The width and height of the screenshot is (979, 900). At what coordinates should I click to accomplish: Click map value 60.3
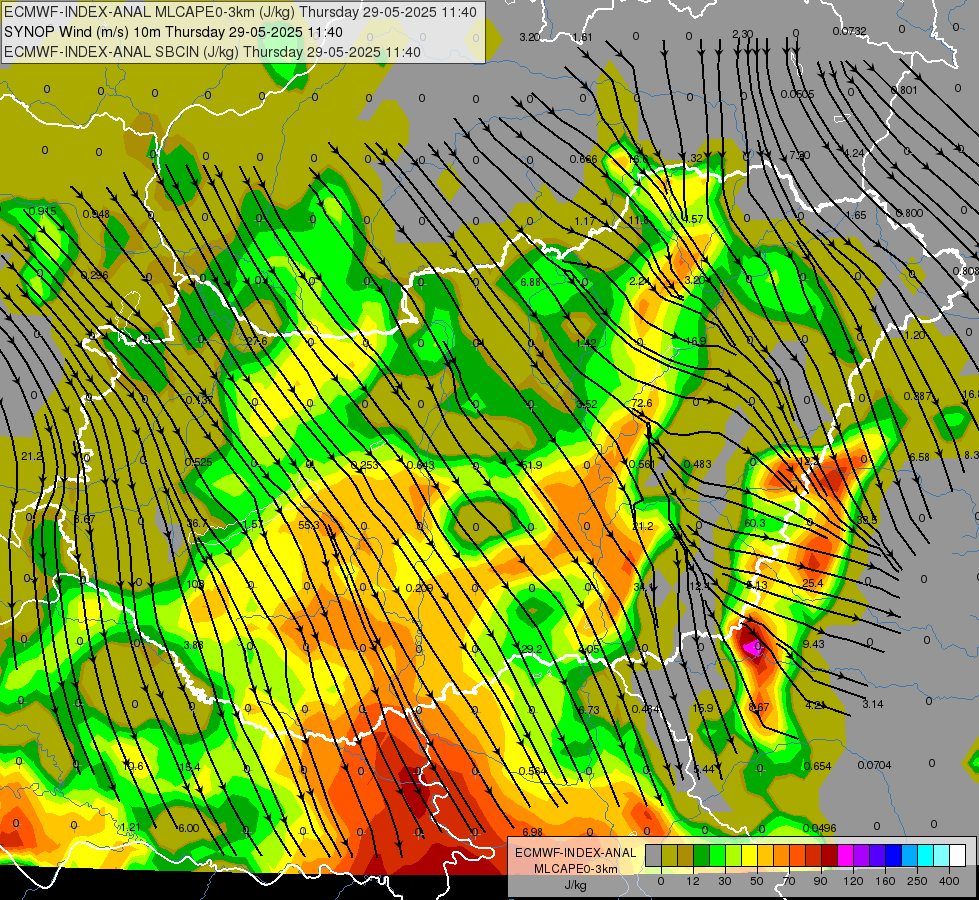(754, 523)
